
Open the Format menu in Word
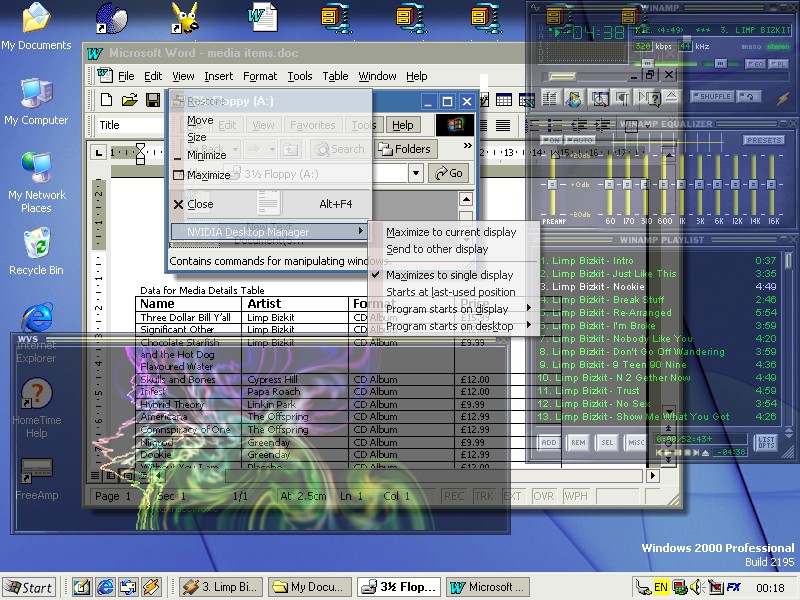pos(260,76)
